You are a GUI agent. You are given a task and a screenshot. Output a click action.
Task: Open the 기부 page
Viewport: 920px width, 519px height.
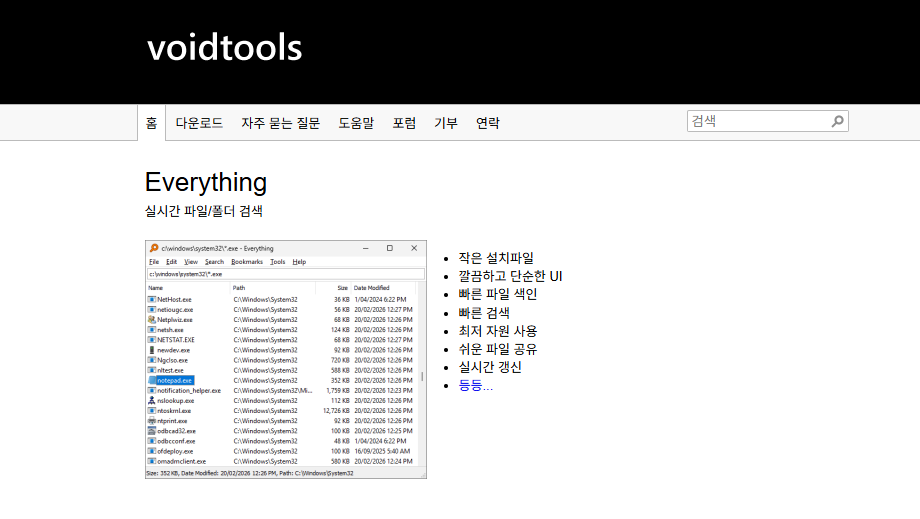coord(446,123)
